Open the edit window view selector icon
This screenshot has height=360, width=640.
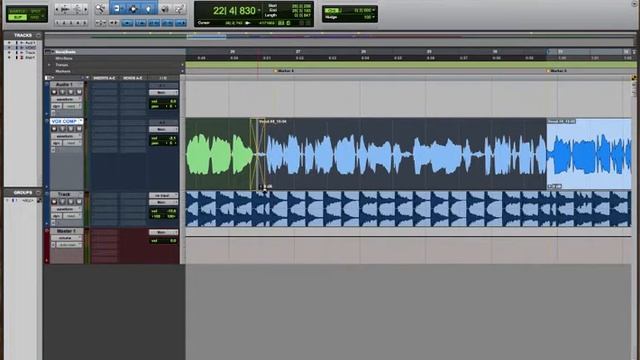click(50, 78)
